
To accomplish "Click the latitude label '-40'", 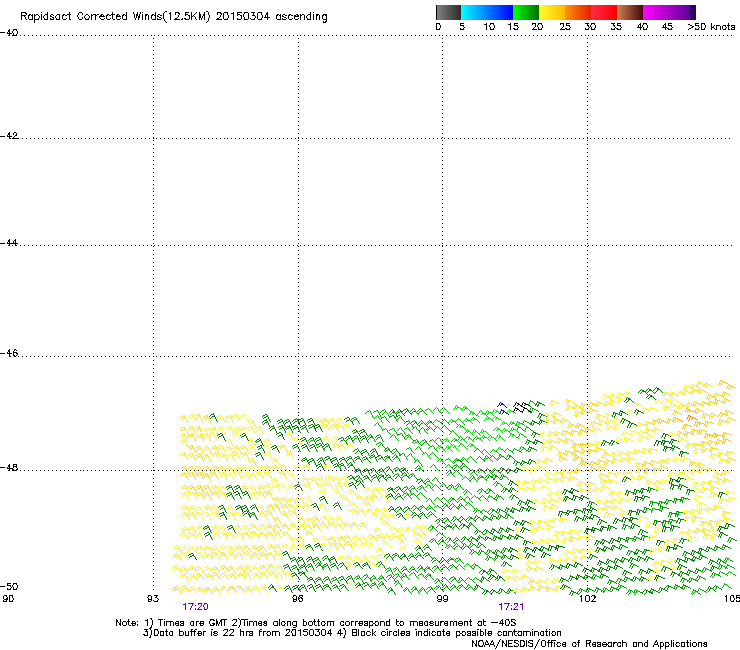I will coord(9,33).
